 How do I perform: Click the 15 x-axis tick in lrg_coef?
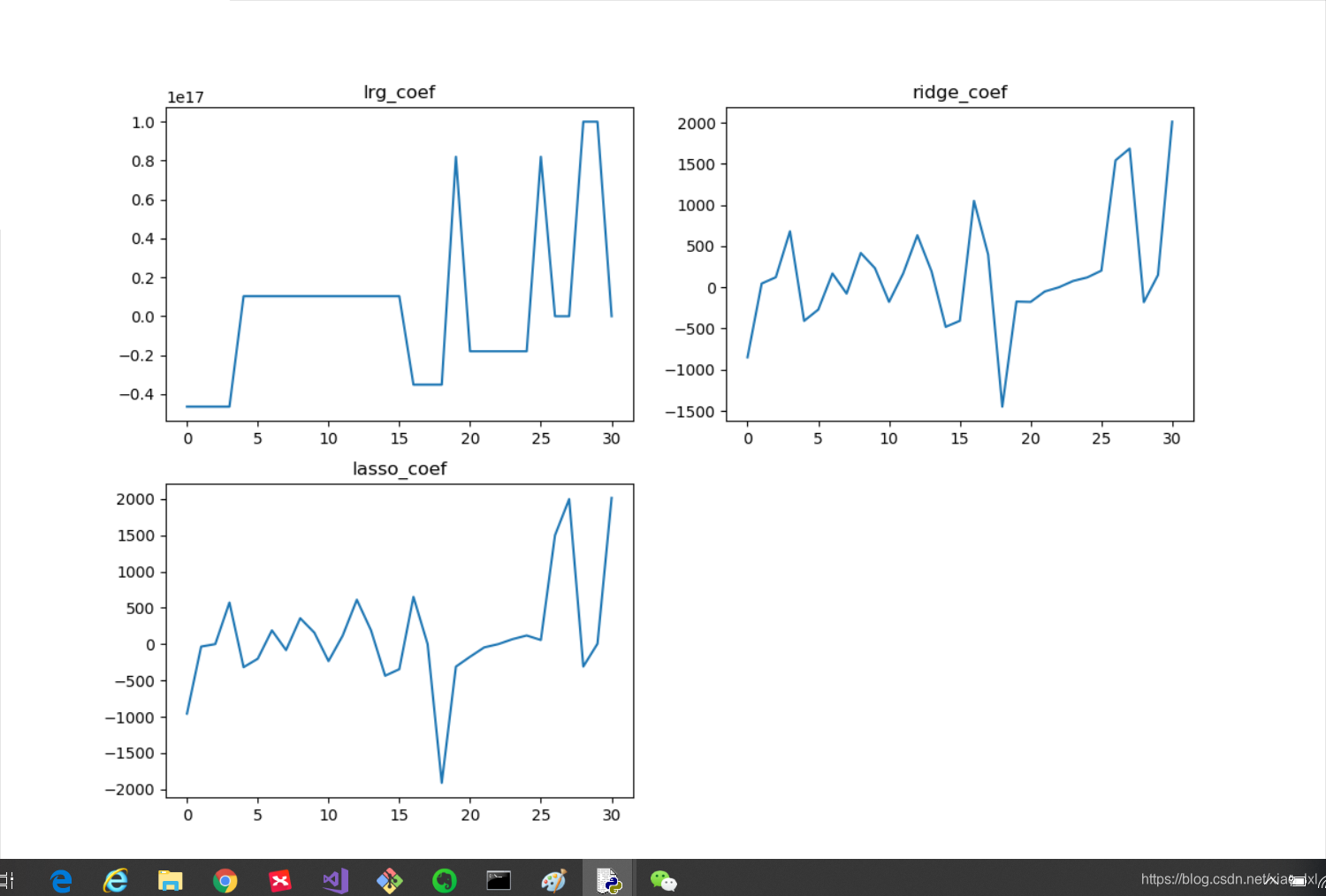400,438
